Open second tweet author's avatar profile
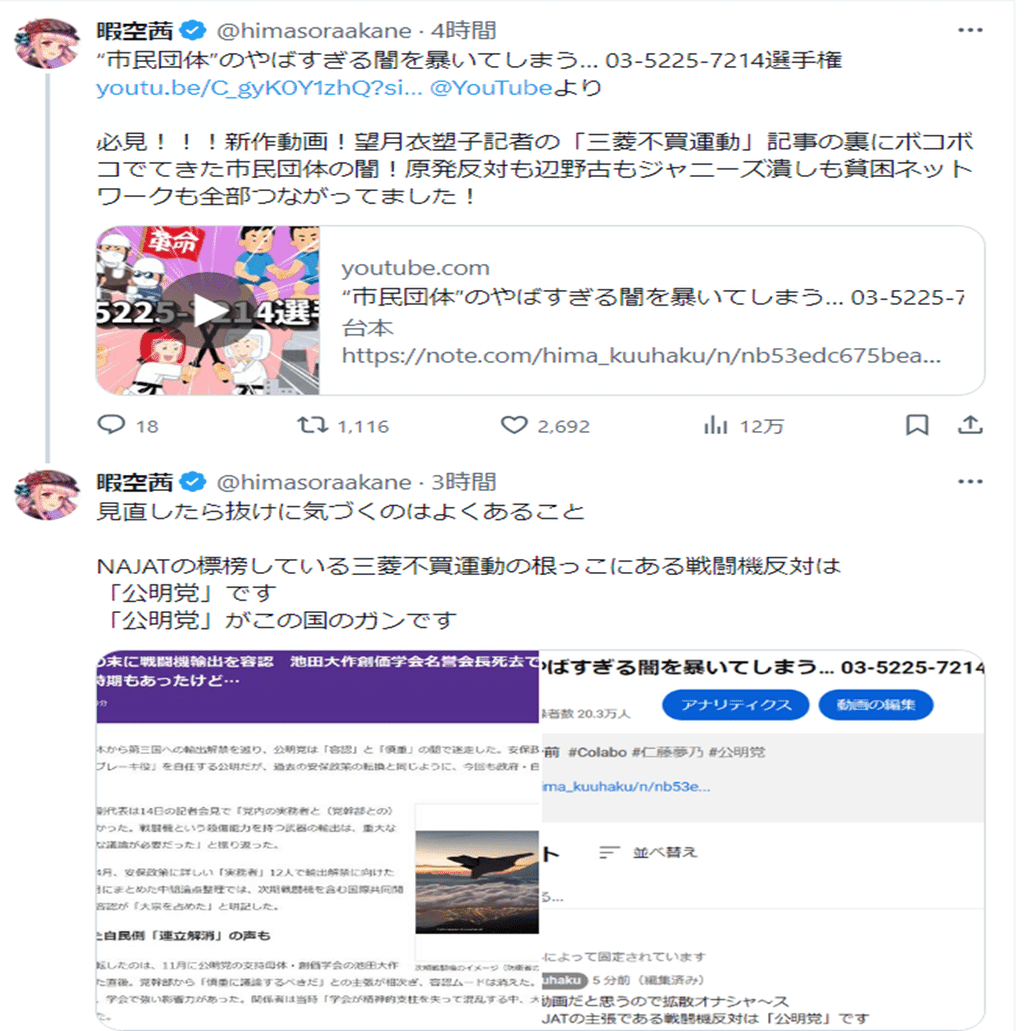Viewport: 1031px width, 1031px height. point(47,494)
